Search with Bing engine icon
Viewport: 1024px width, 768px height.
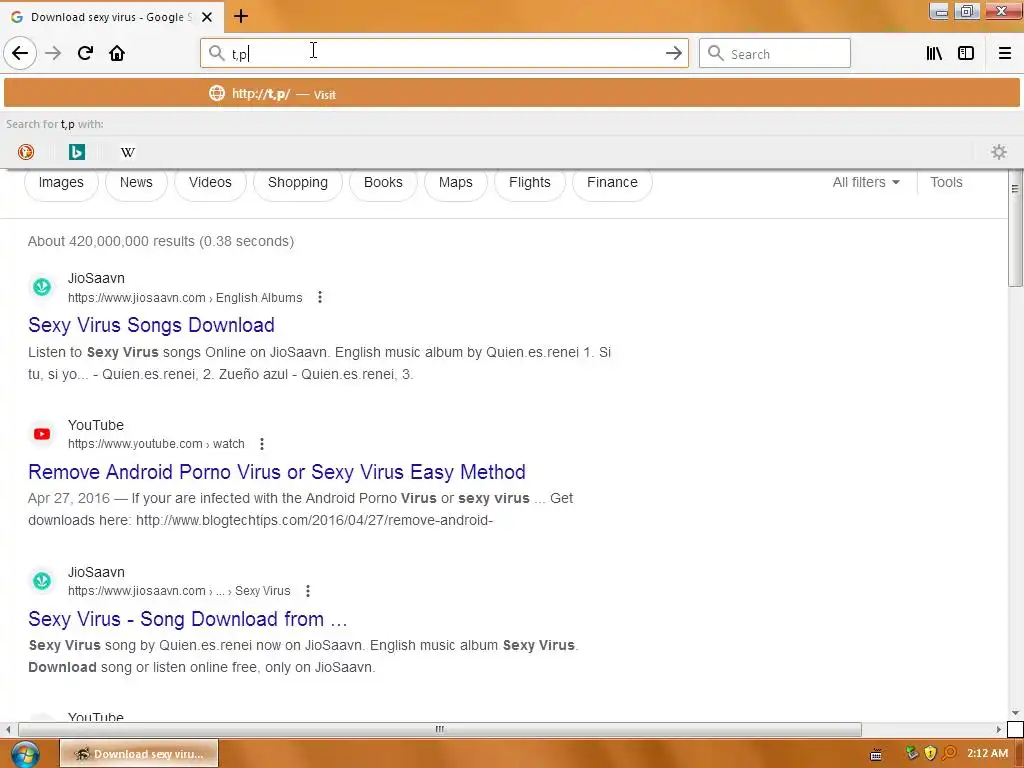point(77,152)
